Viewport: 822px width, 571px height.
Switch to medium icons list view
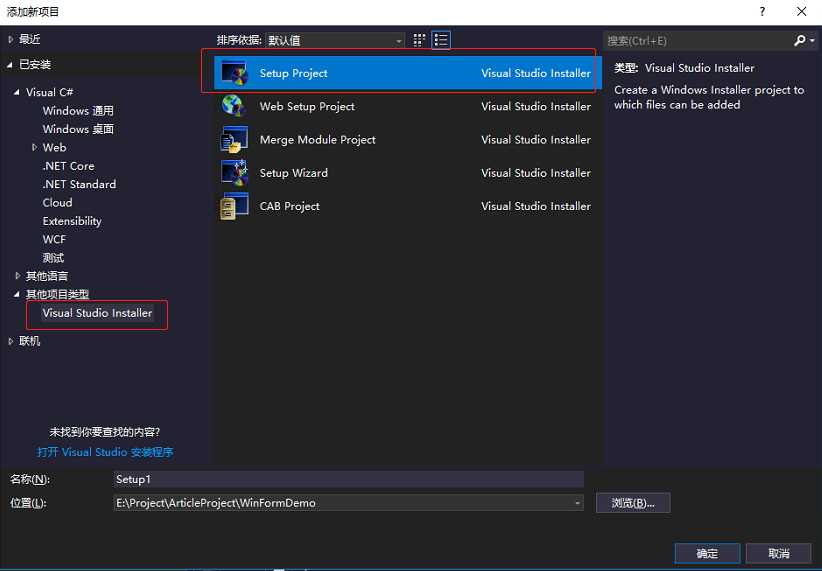click(x=441, y=40)
